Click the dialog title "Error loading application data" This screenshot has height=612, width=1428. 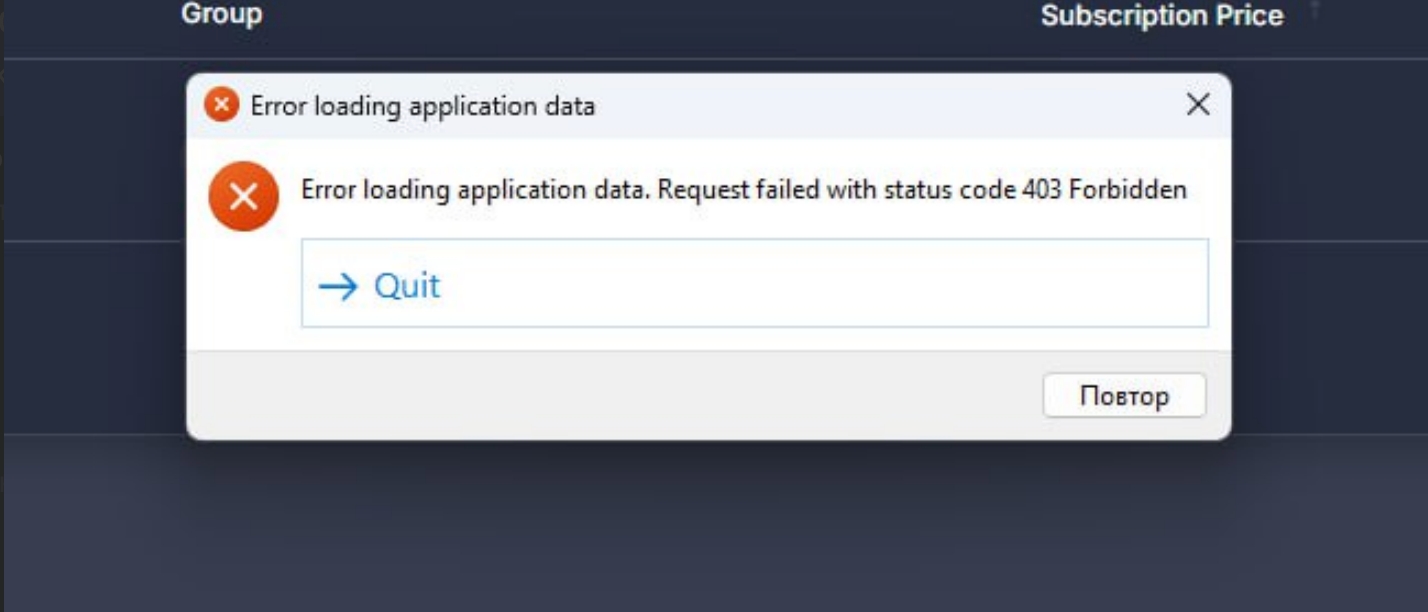422,105
